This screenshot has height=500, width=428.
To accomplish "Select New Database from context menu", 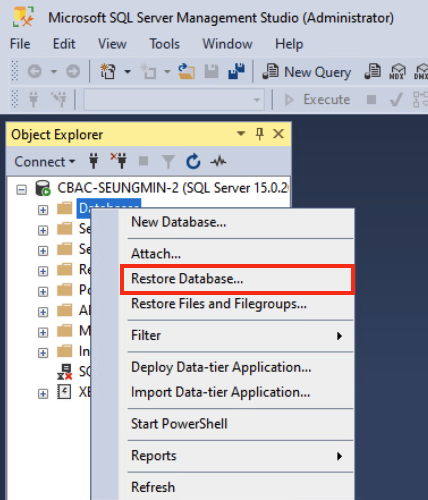I will coord(179,222).
